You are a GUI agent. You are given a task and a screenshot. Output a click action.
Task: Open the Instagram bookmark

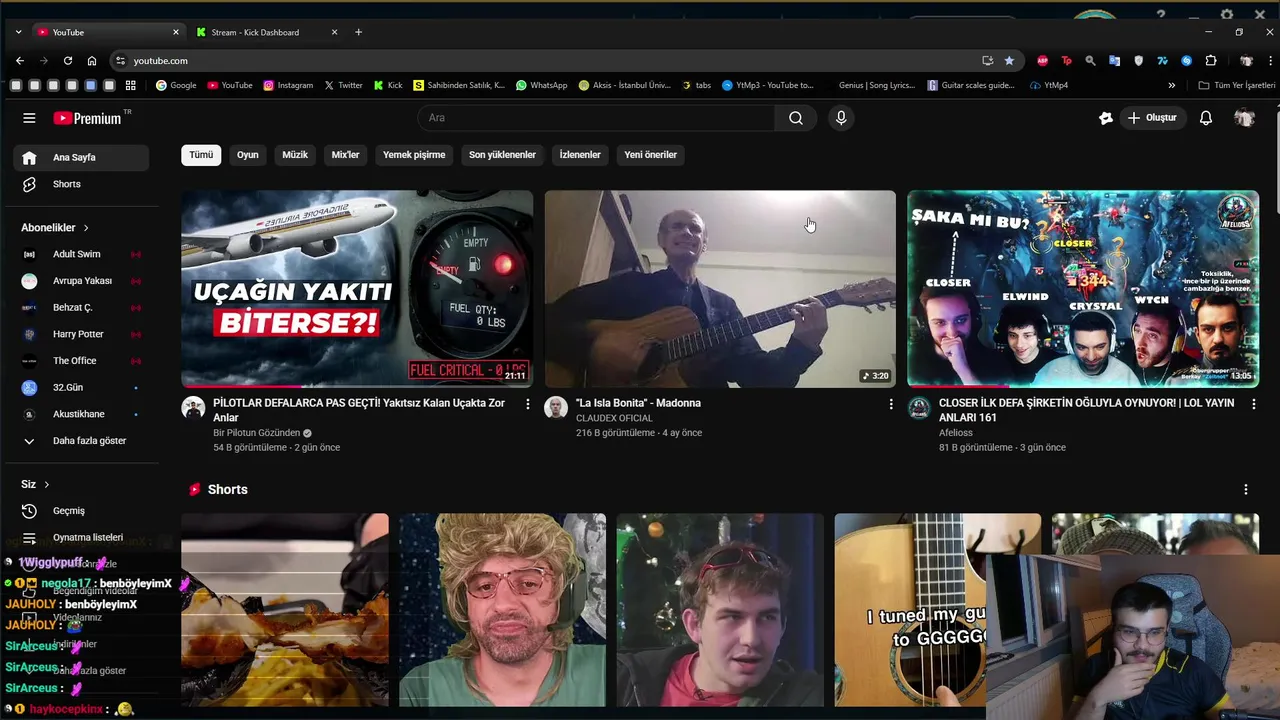click(288, 85)
